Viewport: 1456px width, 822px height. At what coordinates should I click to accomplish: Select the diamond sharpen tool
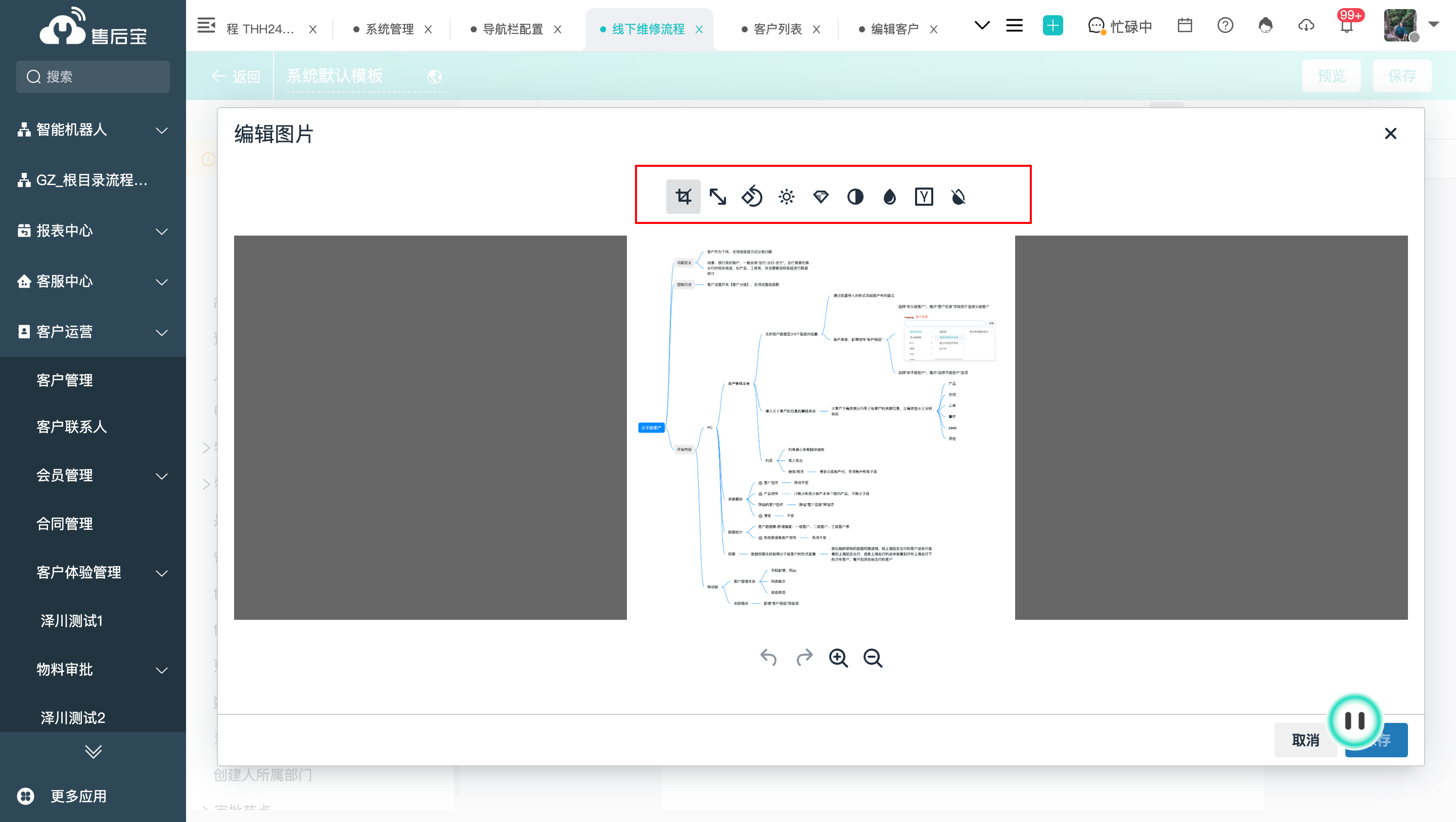821,197
